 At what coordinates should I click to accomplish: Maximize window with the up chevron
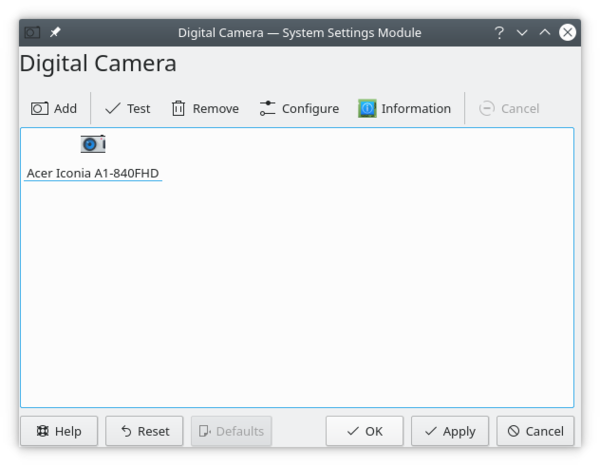[545, 32]
